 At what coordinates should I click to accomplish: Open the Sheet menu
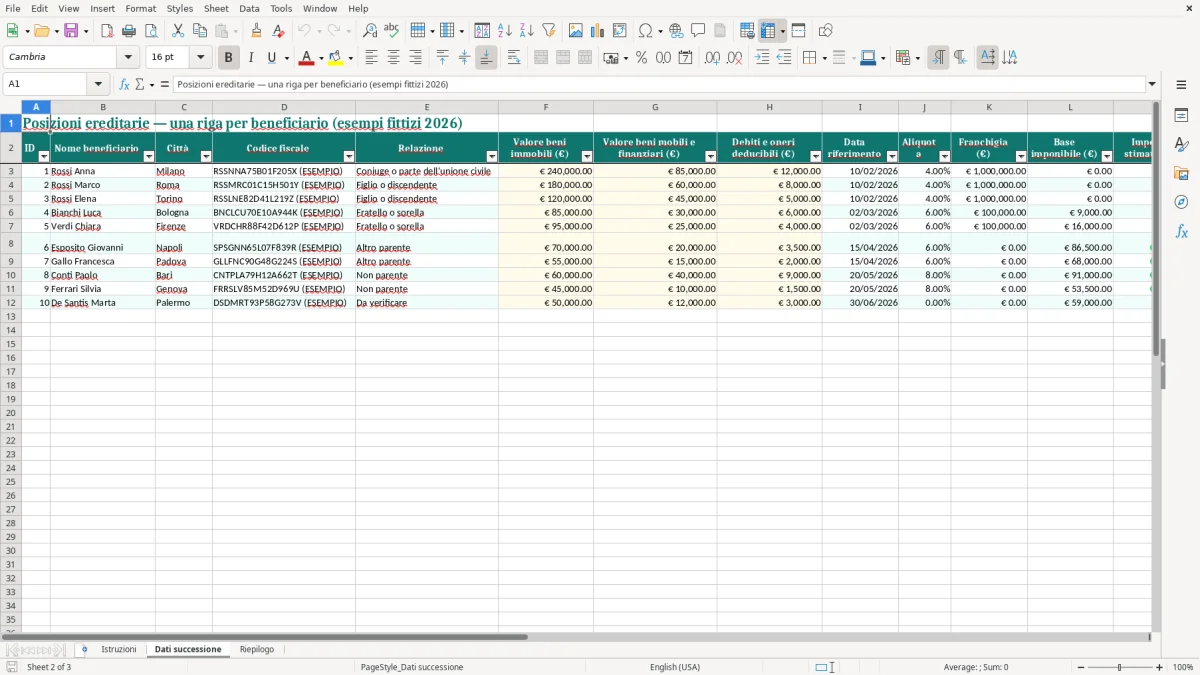coord(216,8)
